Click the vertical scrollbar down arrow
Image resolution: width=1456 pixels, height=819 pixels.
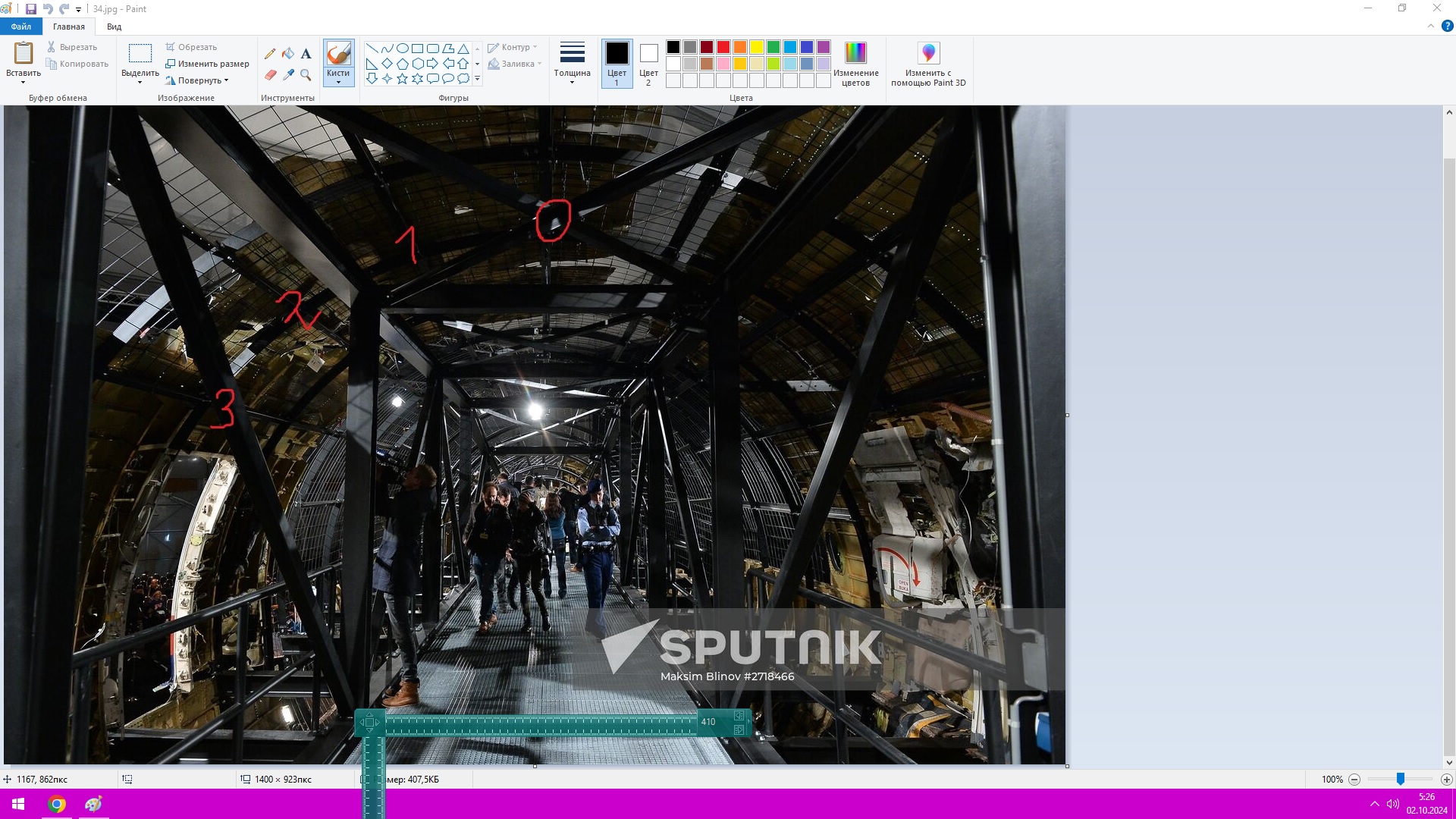(1449, 762)
